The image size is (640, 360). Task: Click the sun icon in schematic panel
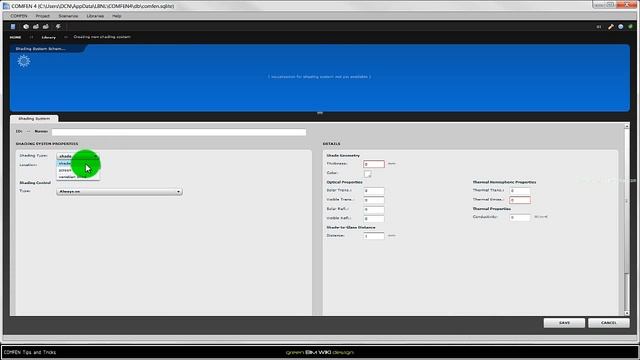pyautogui.click(x=24, y=61)
